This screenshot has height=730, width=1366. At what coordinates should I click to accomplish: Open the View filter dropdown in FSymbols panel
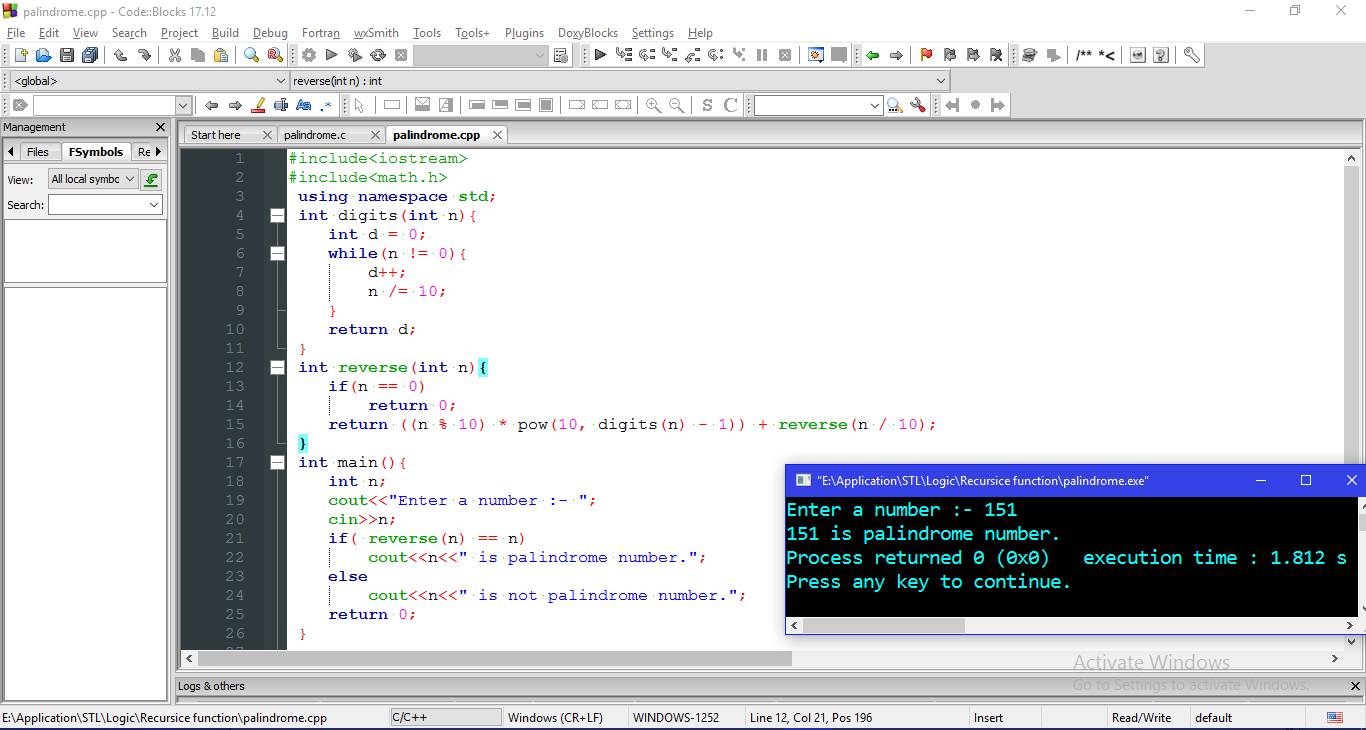(92, 178)
